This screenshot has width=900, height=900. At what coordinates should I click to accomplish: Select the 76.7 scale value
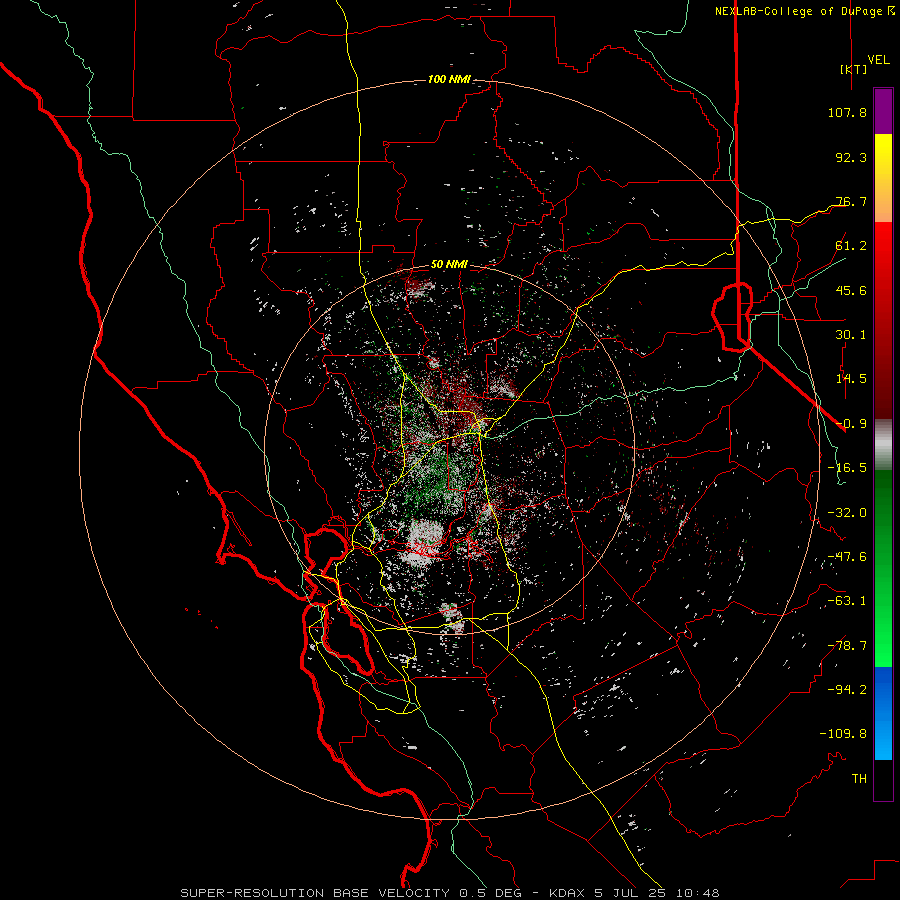(x=851, y=201)
